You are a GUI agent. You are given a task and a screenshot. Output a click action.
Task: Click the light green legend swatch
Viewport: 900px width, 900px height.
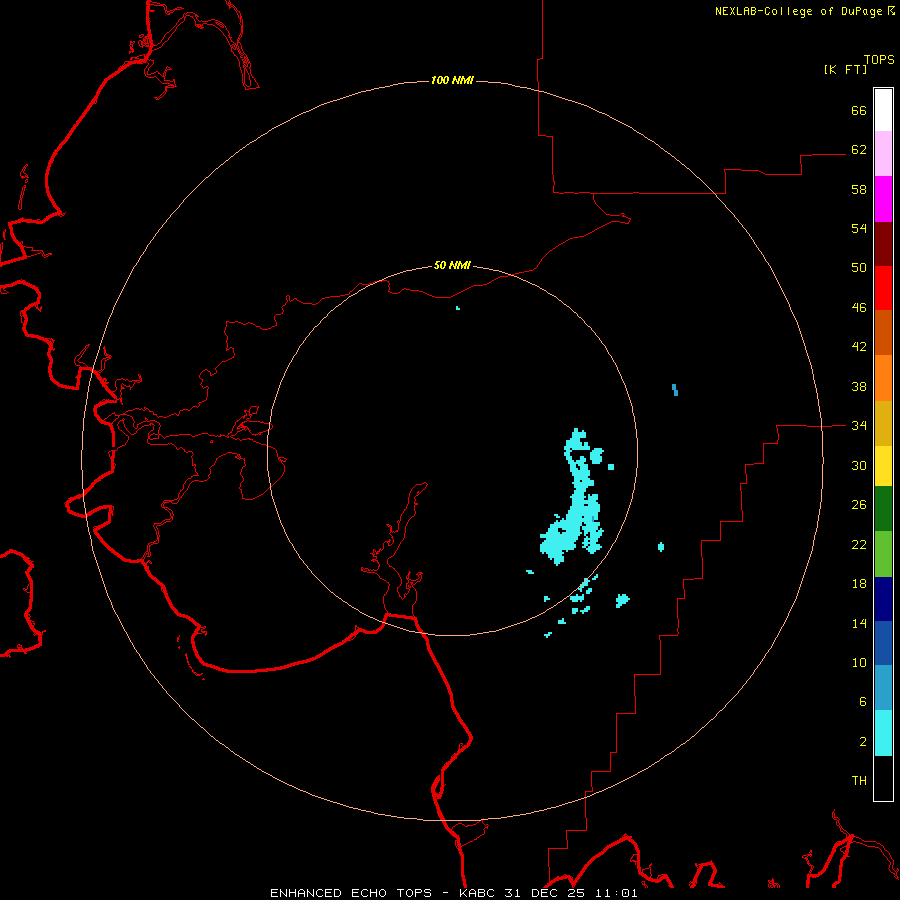(883, 554)
